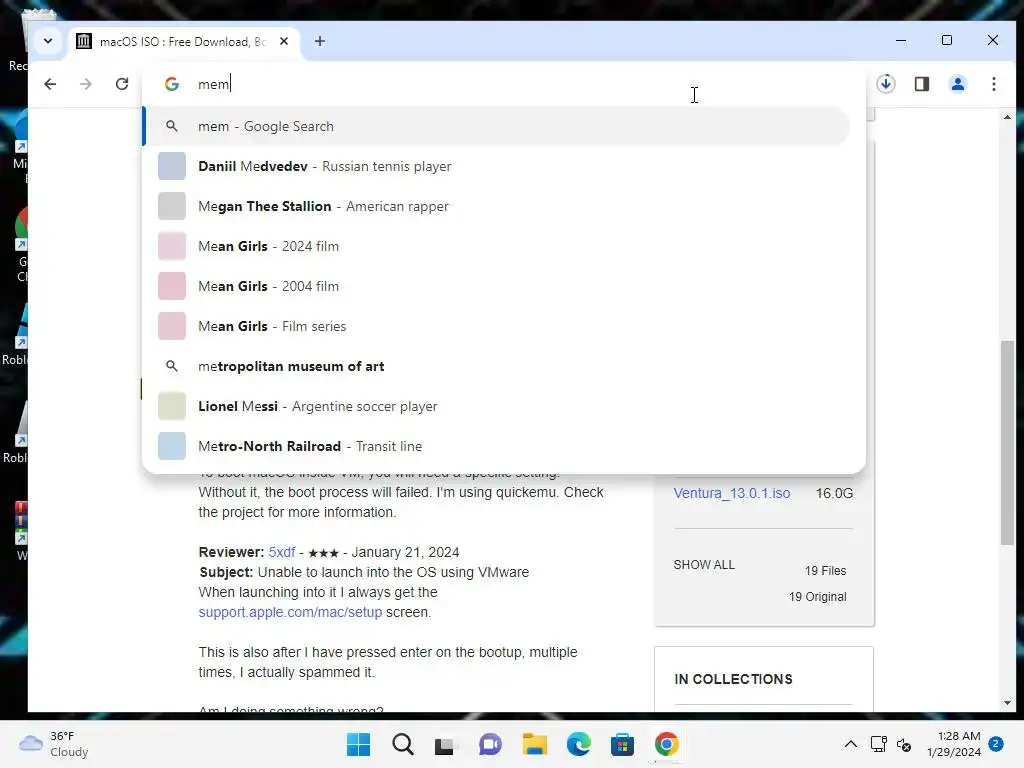Click the scrollbar down arrow
1024x768 pixels.
coord(1007,703)
